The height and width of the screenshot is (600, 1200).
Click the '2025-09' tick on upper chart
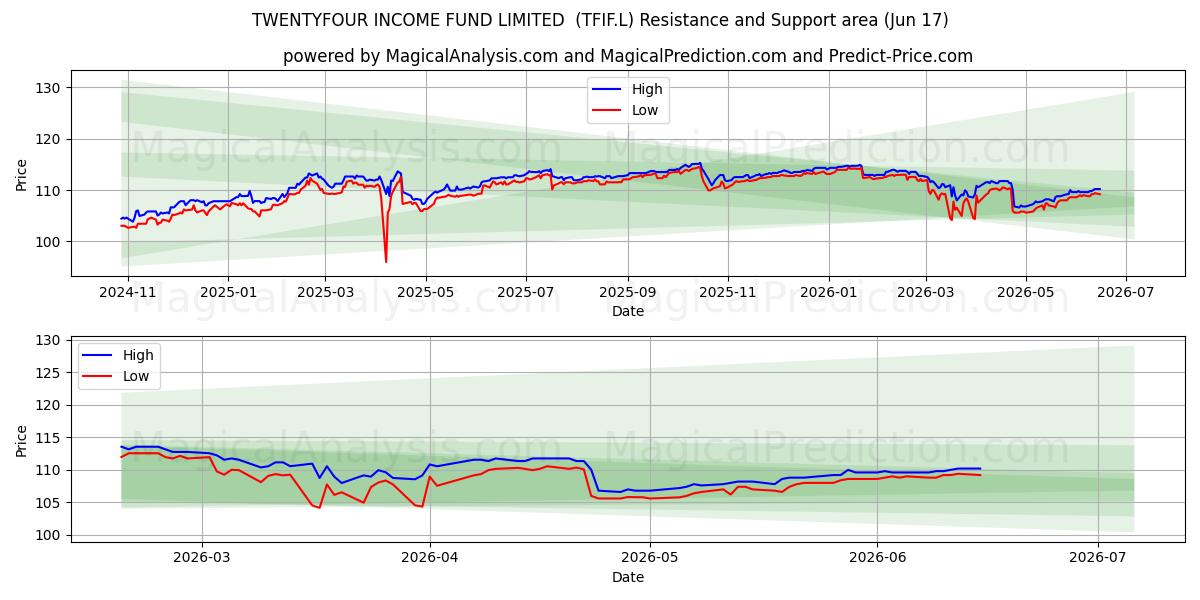click(x=628, y=292)
